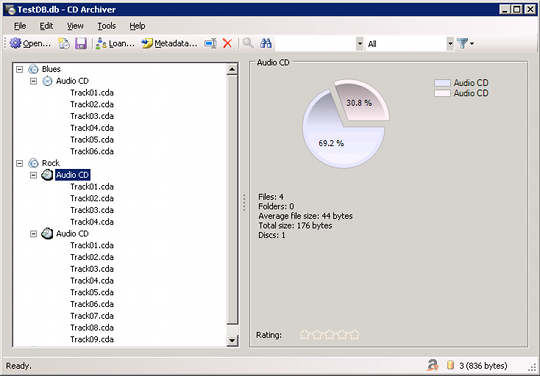Delete item with the red X icon
The height and width of the screenshot is (376, 540).
[227, 43]
